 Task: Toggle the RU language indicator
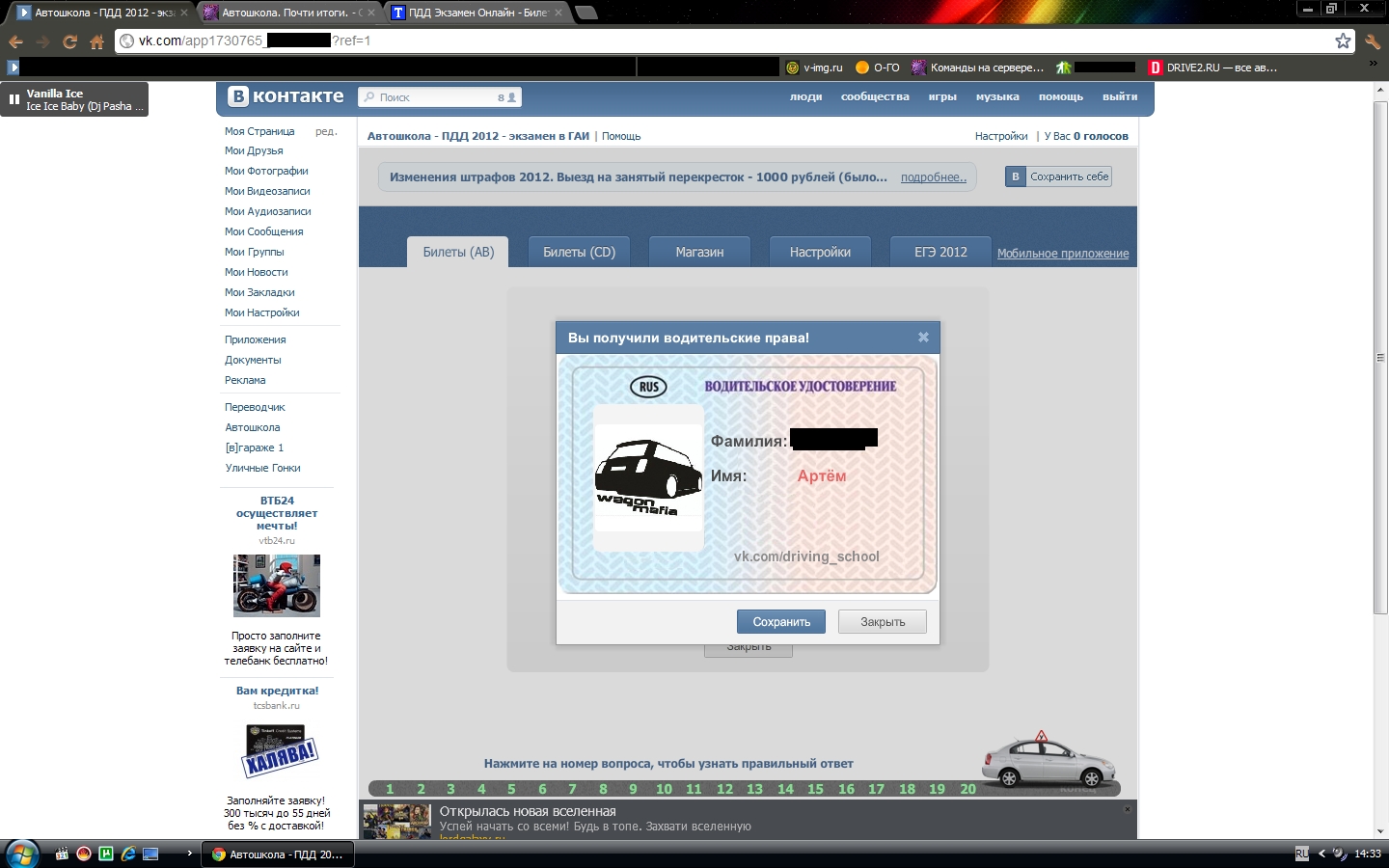tap(1301, 854)
